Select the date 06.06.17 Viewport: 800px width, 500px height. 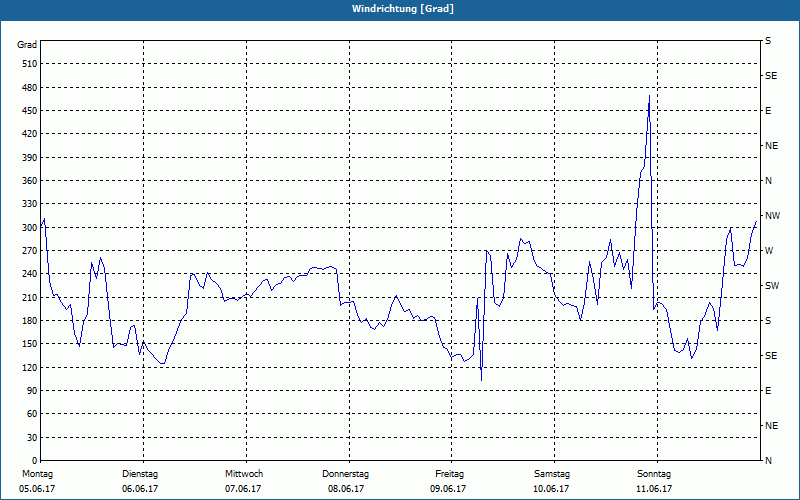tap(140, 489)
